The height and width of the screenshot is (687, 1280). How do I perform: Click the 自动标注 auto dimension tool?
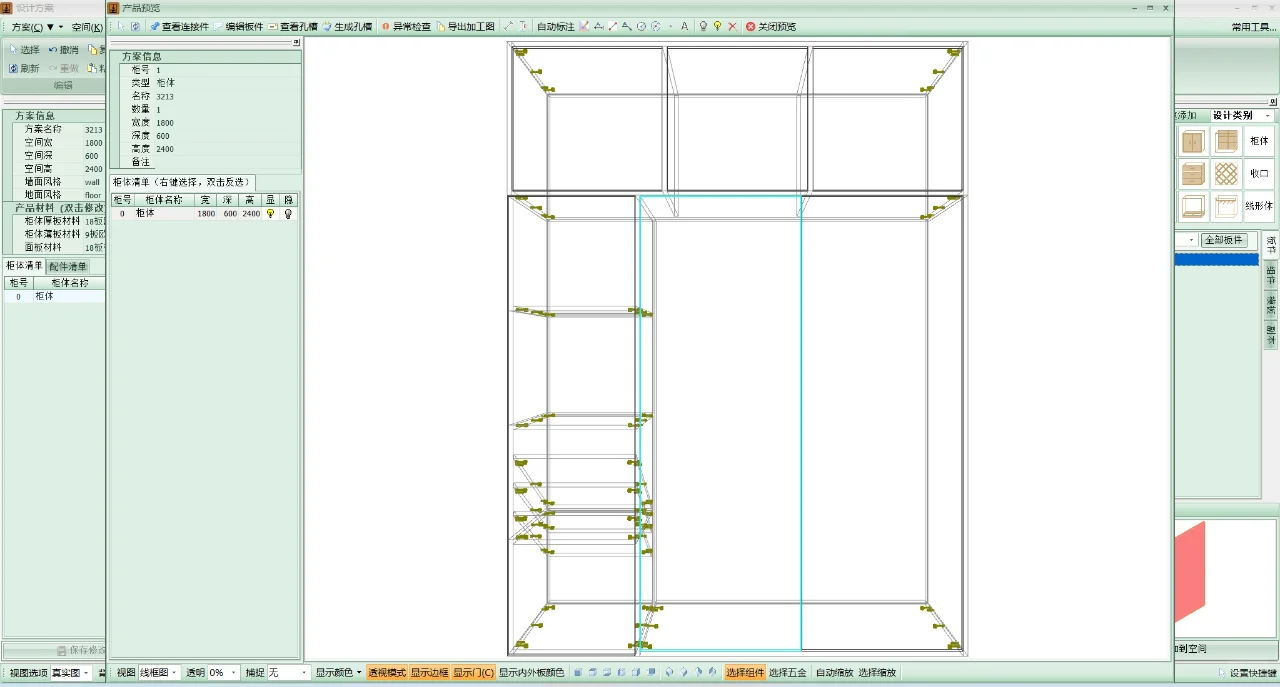pyautogui.click(x=556, y=27)
